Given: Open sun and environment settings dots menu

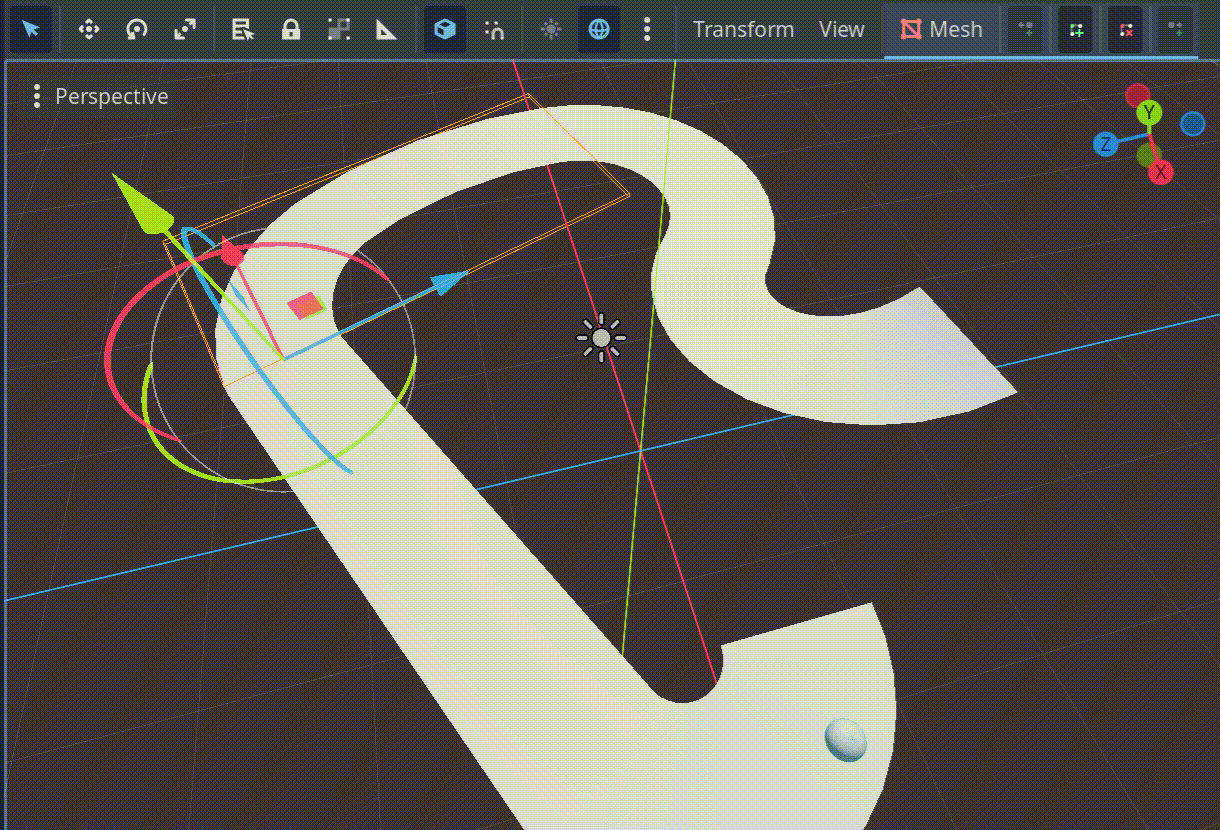Looking at the screenshot, I should [647, 29].
